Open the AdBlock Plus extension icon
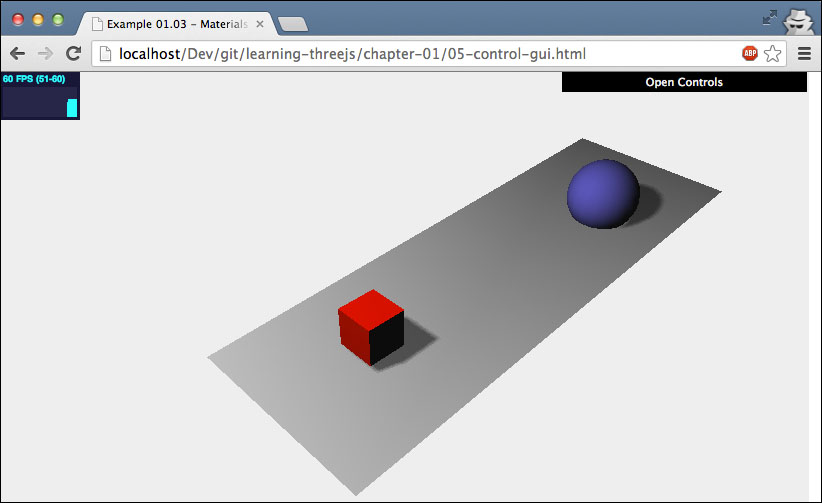822x503 pixels. (750, 53)
